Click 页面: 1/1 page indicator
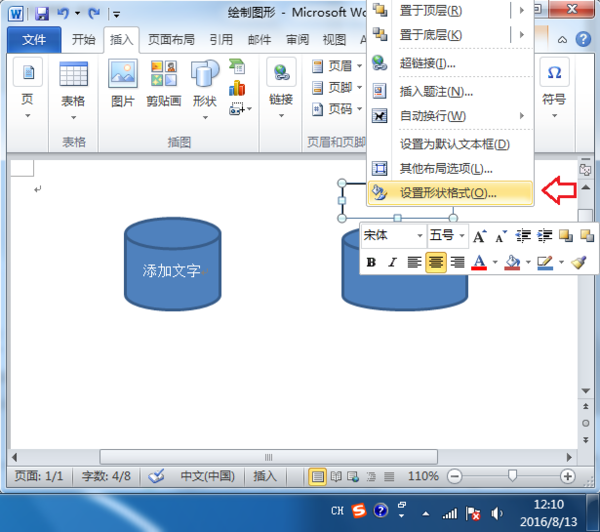This screenshot has width=600, height=532. (x=39, y=476)
